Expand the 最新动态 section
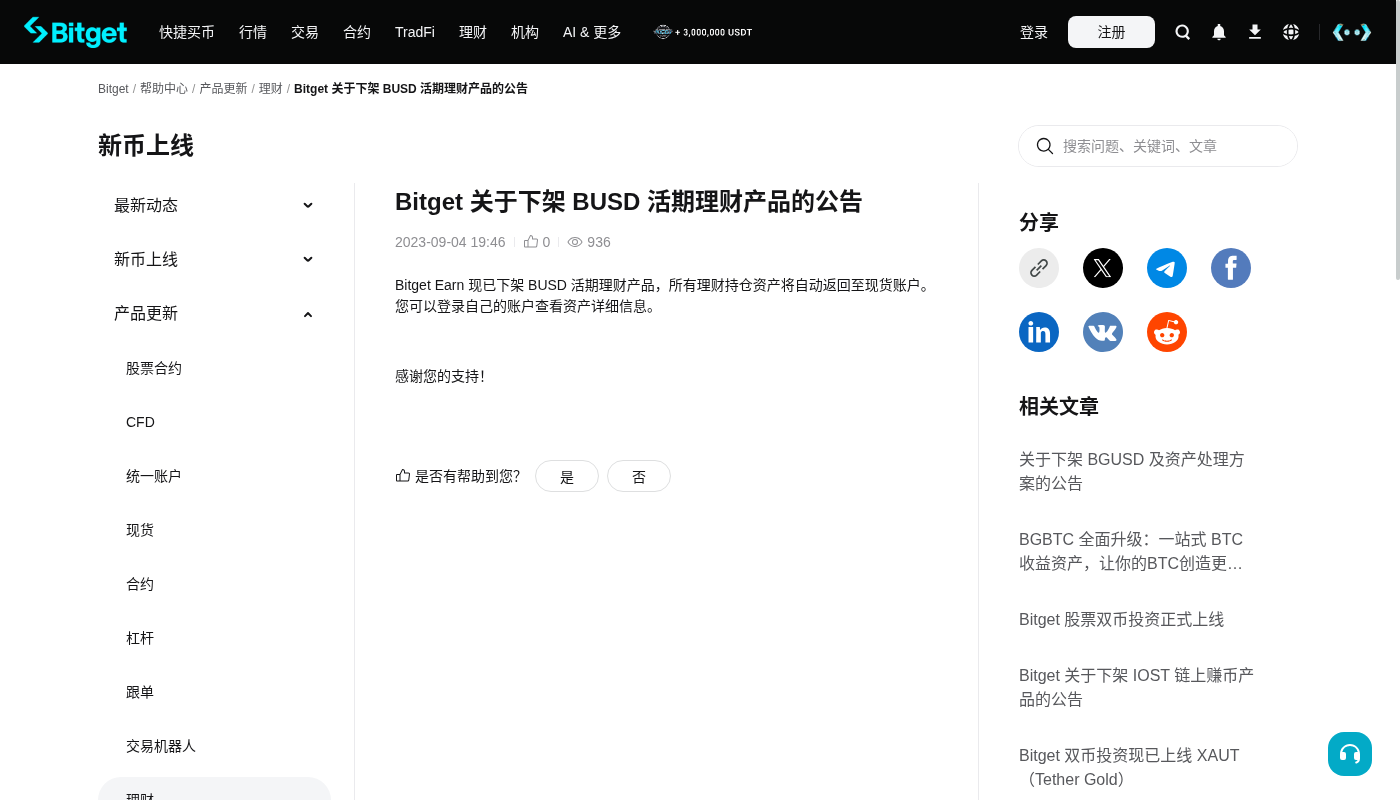The image size is (1400, 800). [x=214, y=205]
